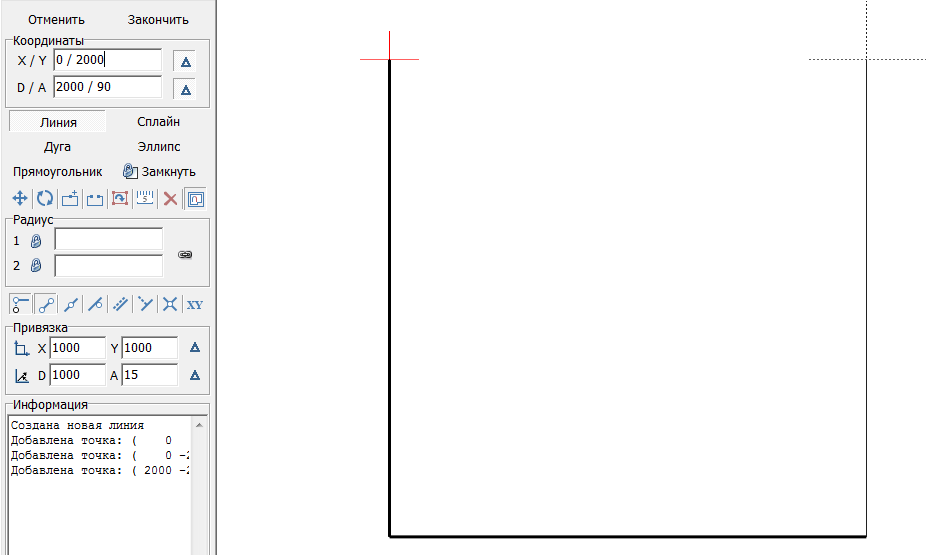The width and height of the screenshot is (935, 555).
Task: Click triangle button next to X / Y field
Action: click(x=184, y=61)
